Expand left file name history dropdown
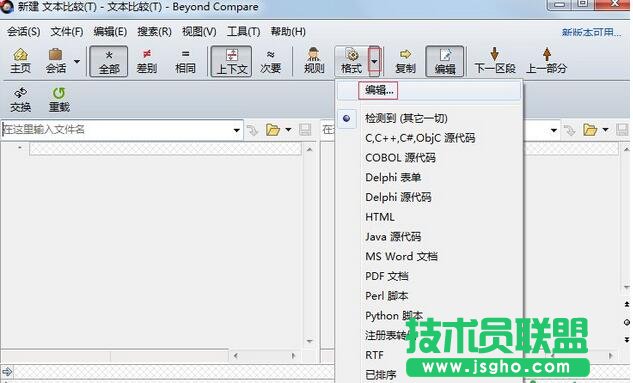This screenshot has height=383, width=633. tap(237, 130)
